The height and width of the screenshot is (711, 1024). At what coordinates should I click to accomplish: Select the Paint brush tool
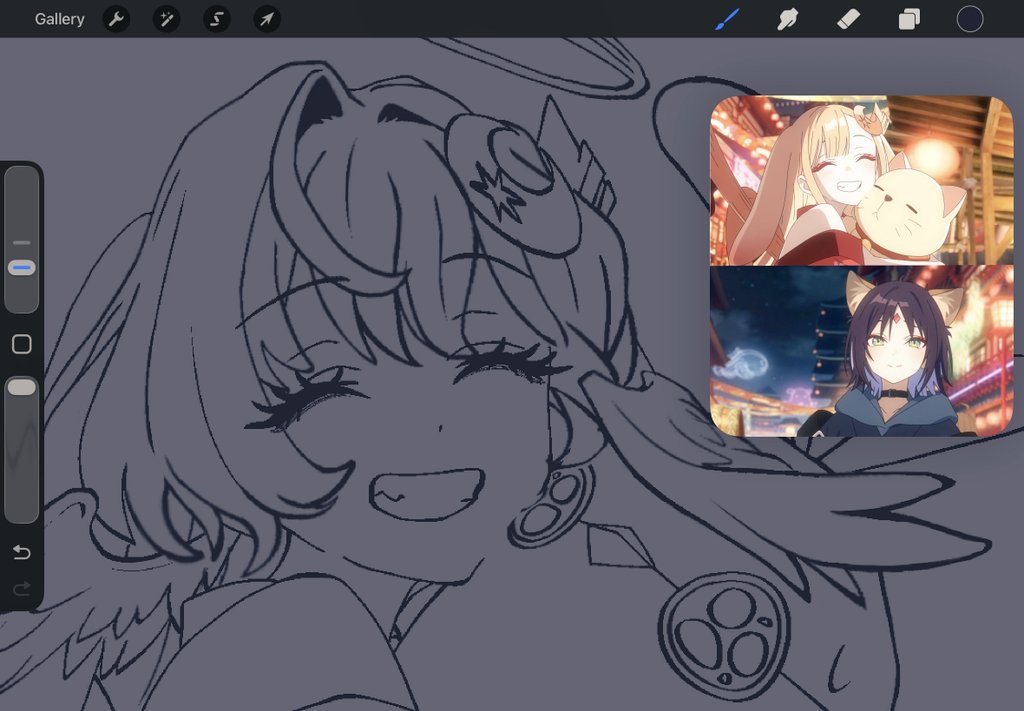[726, 18]
